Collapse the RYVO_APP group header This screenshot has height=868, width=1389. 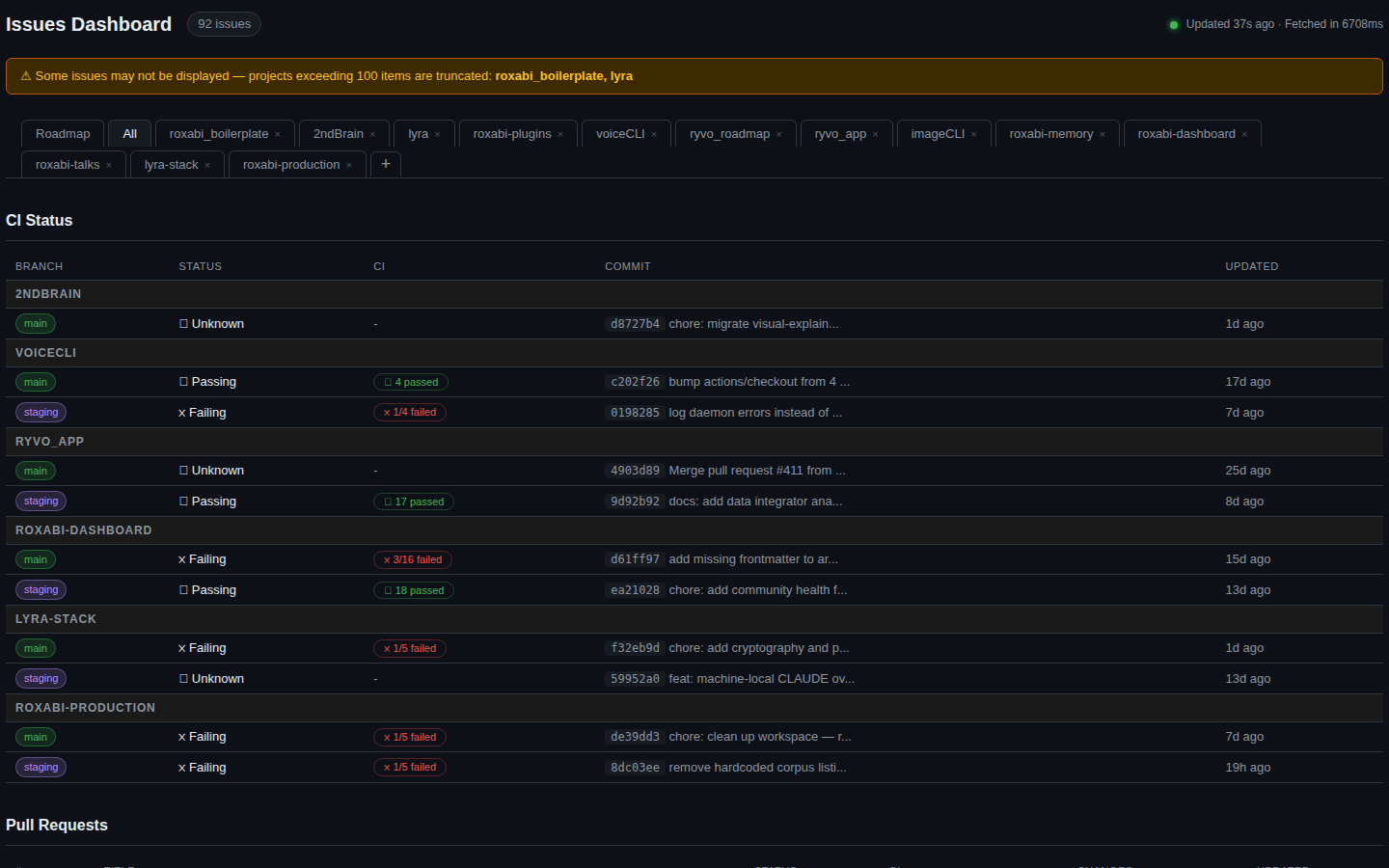[x=49, y=442]
